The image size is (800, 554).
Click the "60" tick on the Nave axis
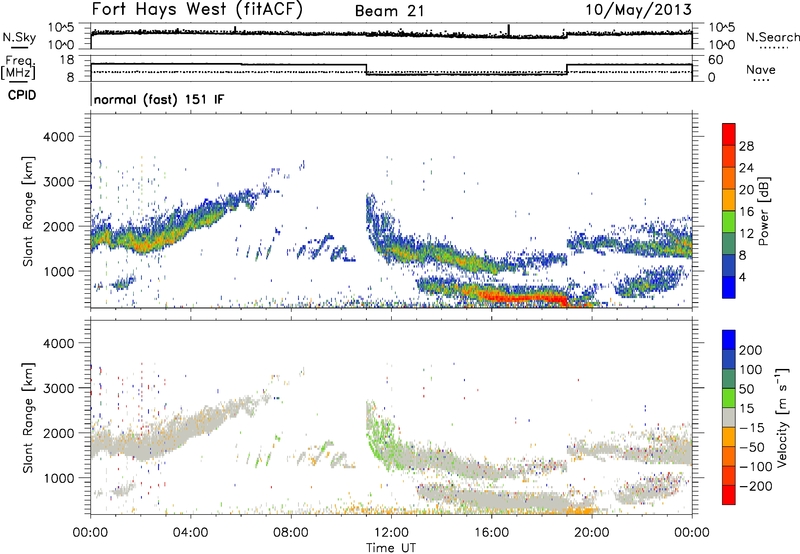point(715,60)
